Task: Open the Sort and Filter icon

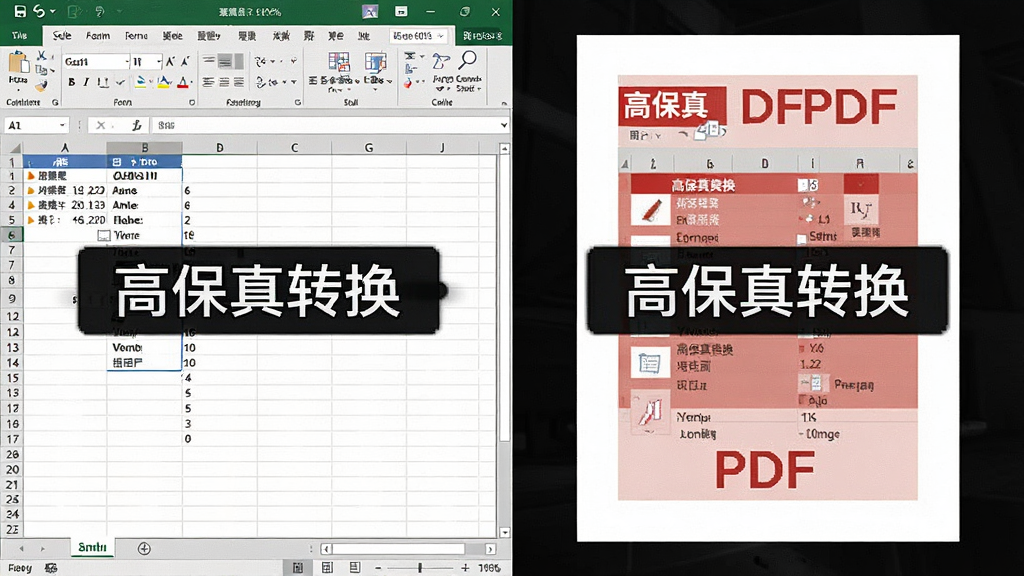Action: [441, 63]
